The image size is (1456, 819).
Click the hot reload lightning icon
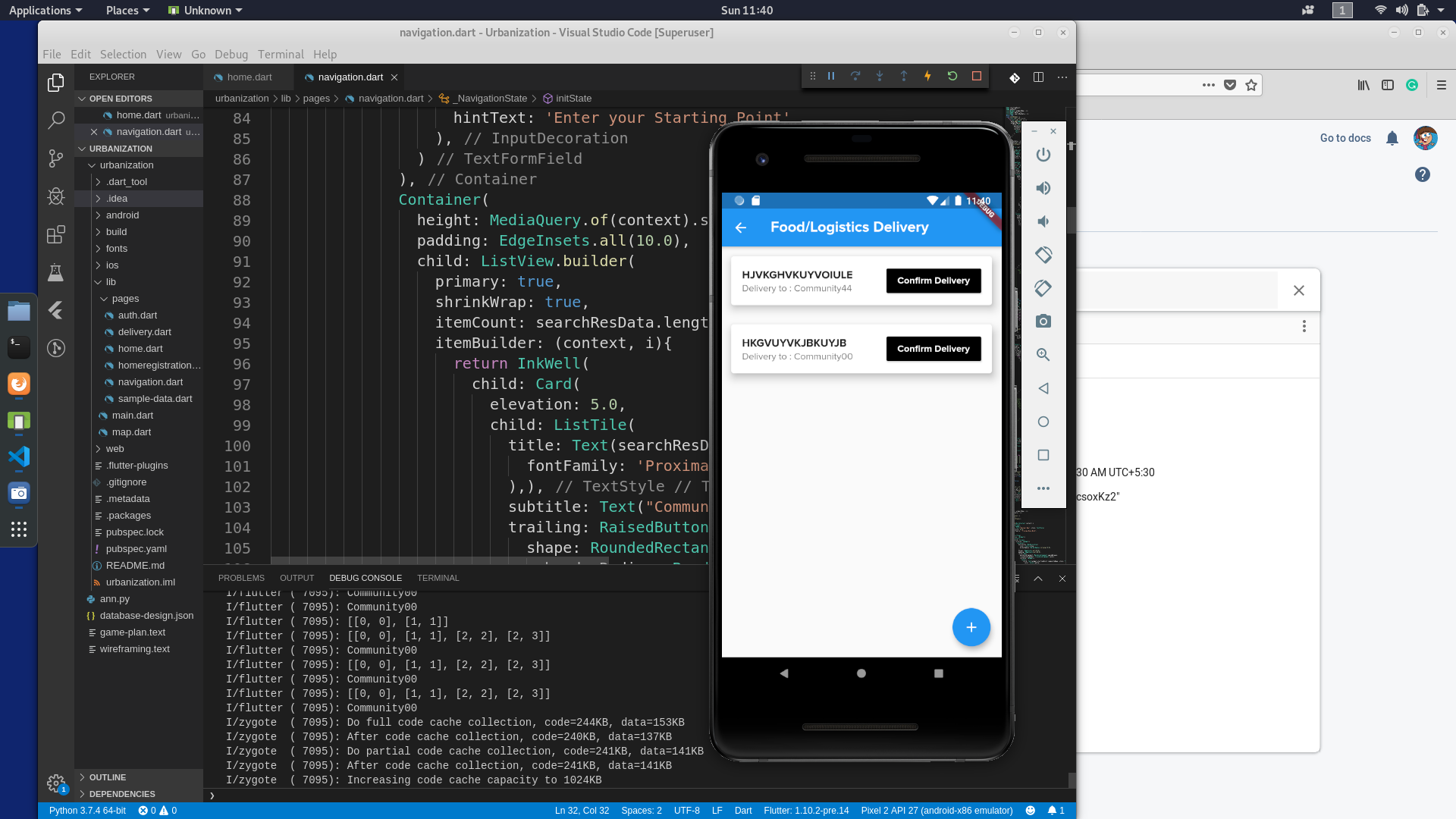927,76
